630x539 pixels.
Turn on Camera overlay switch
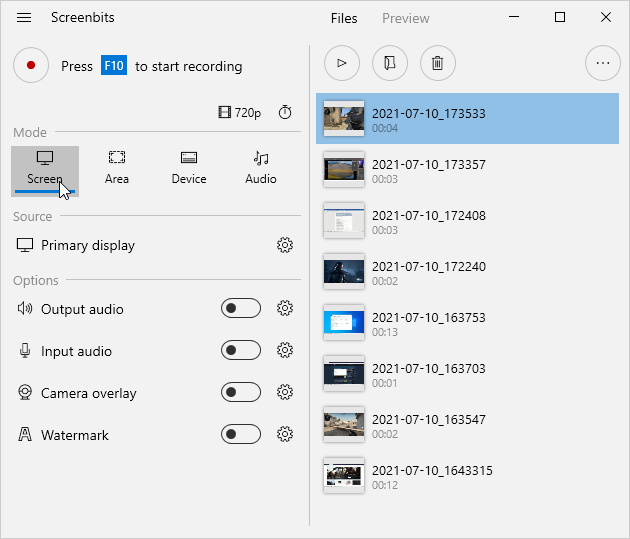coord(241,392)
